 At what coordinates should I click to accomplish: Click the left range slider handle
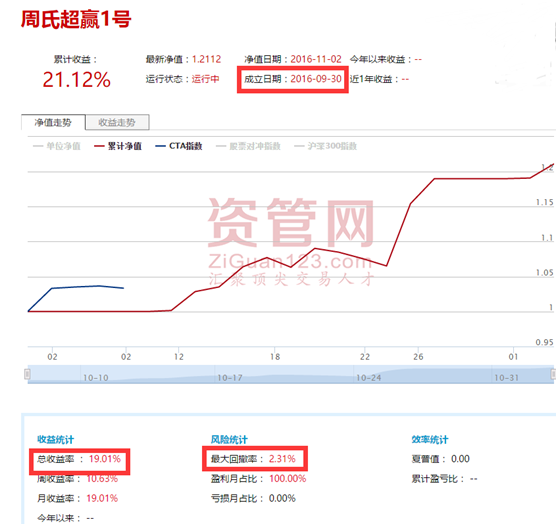pos(27,374)
